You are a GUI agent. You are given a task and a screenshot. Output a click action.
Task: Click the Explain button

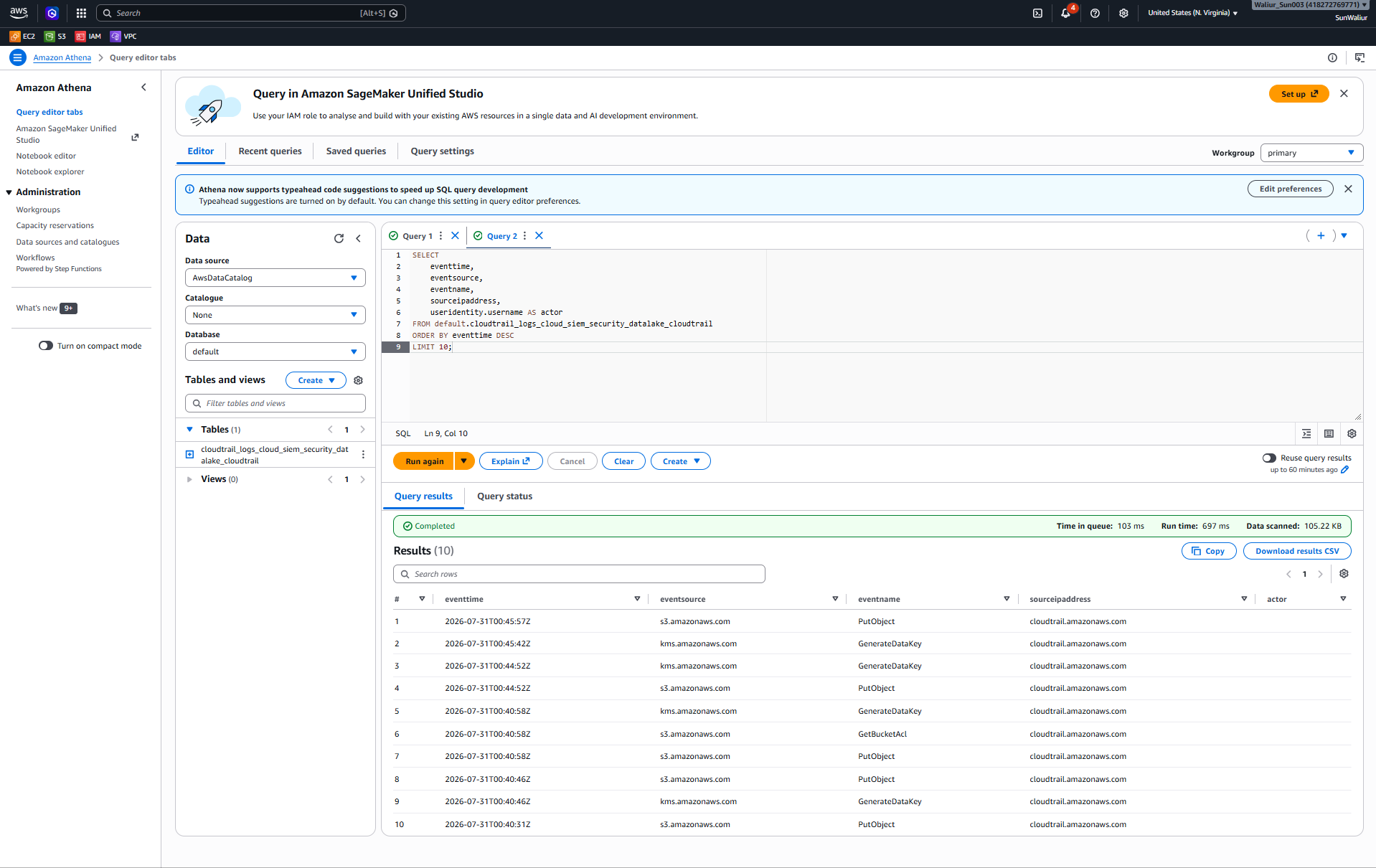[511, 461]
